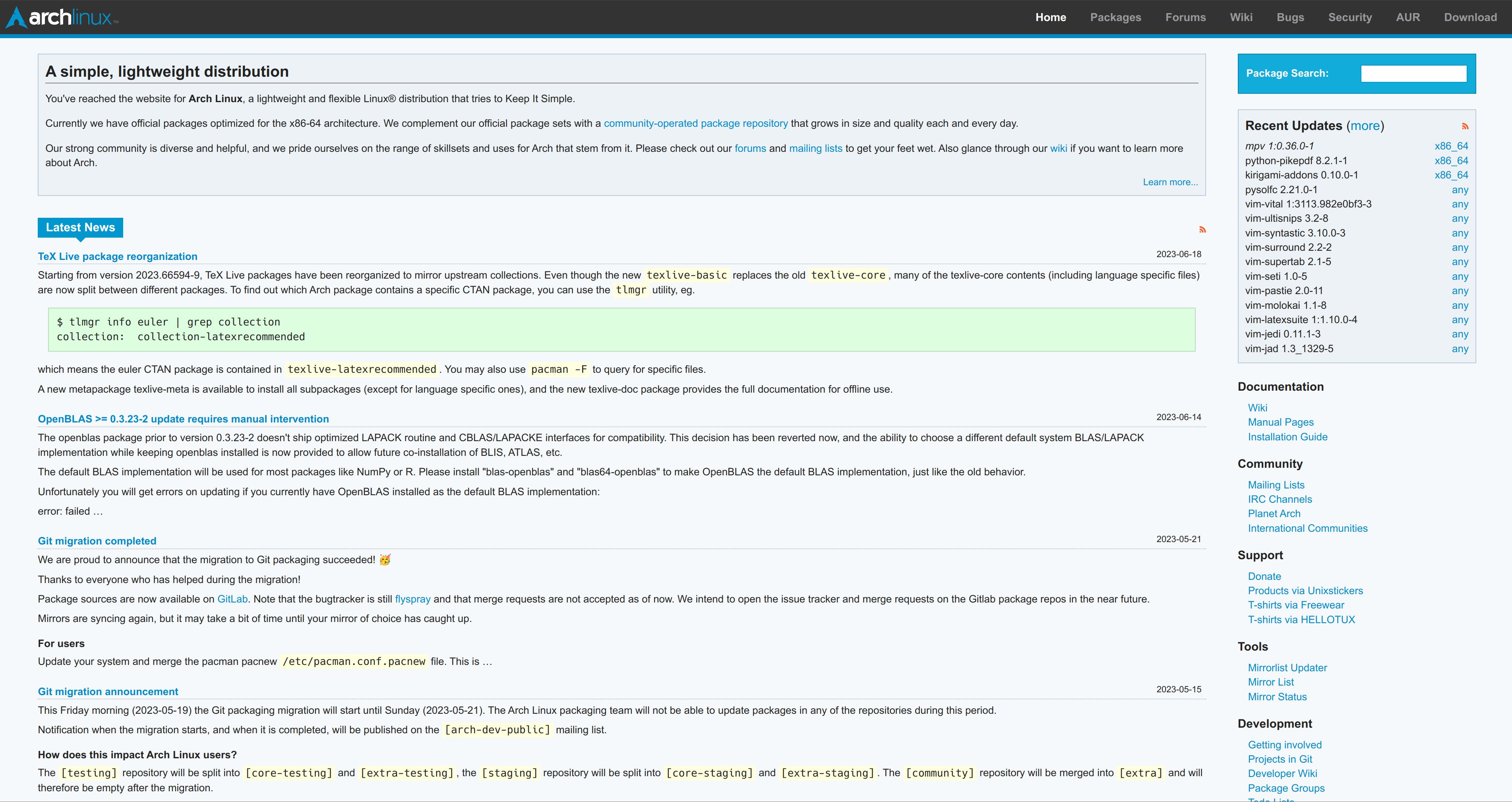Open Developer Wiki link

(1282, 774)
